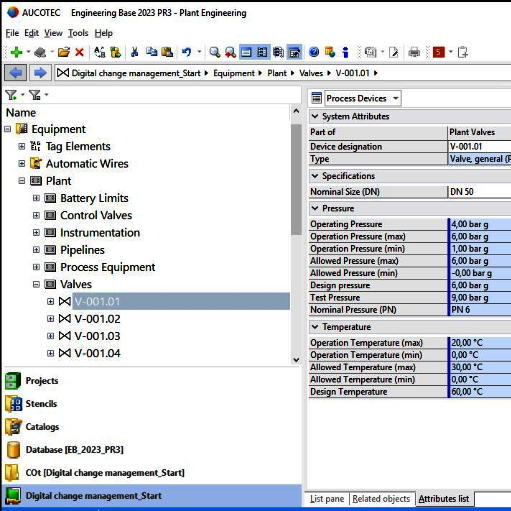Collapse the Specifications section
Viewport: 511px width, 511px height.
[315, 176]
